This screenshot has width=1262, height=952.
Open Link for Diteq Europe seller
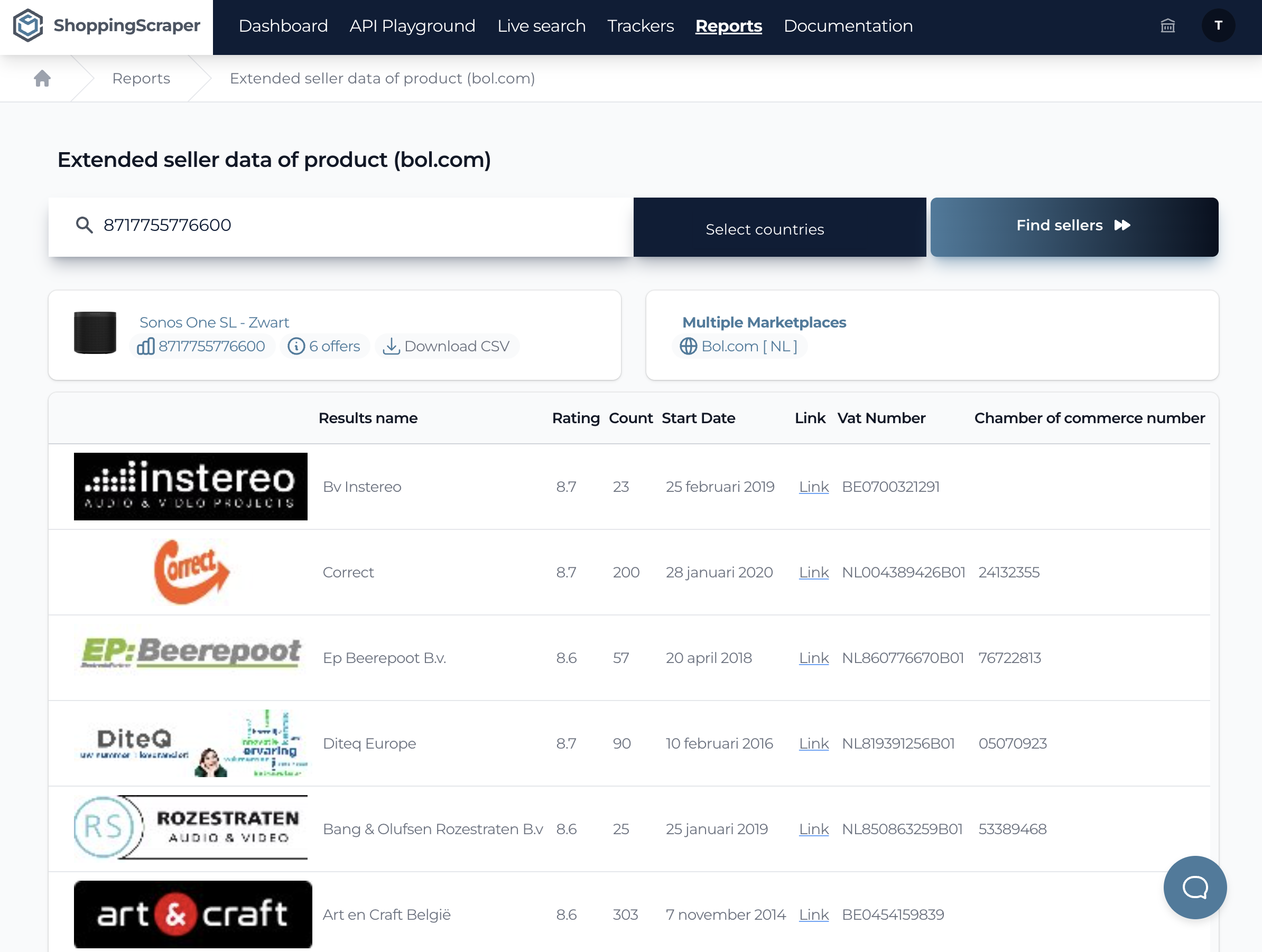click(813, 743)
